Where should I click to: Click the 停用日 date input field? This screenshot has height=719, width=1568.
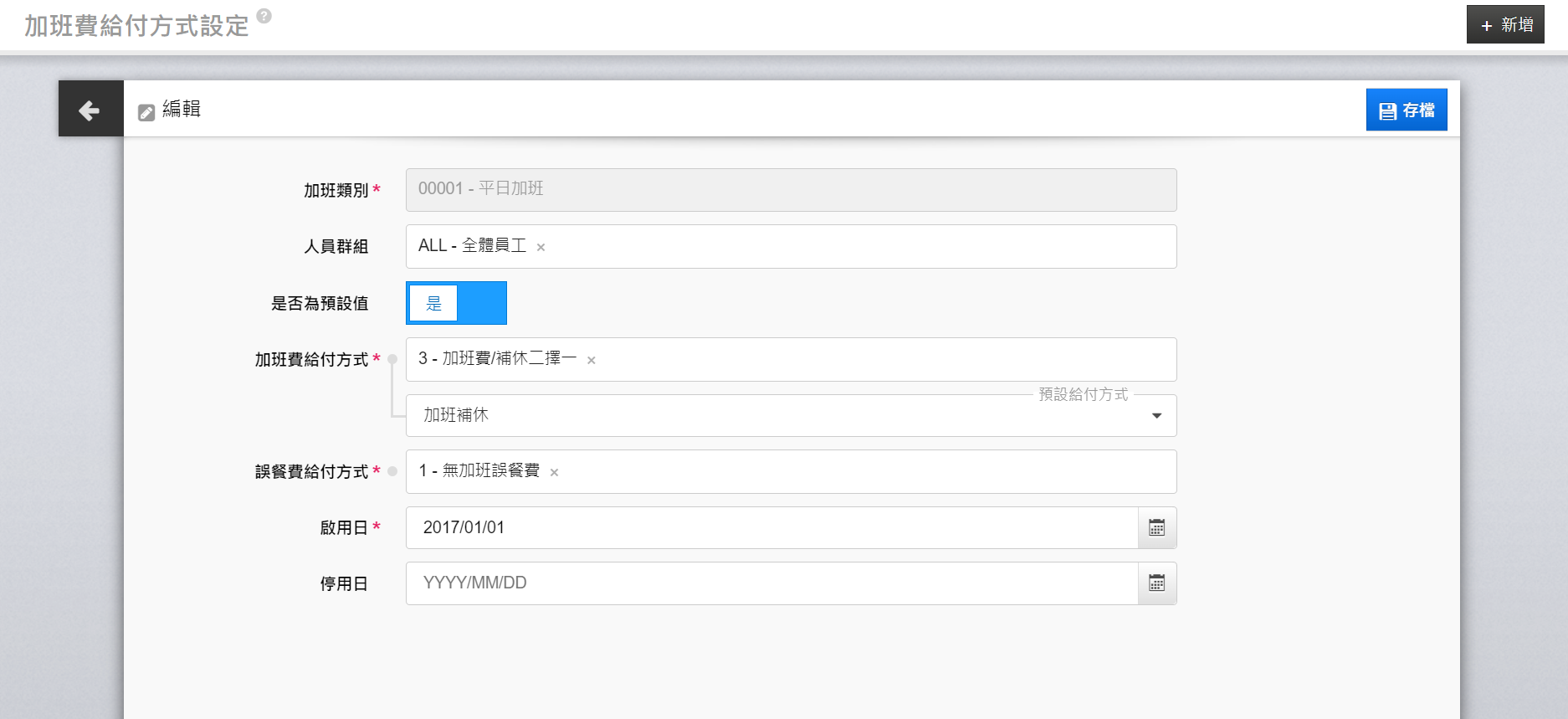770,583
